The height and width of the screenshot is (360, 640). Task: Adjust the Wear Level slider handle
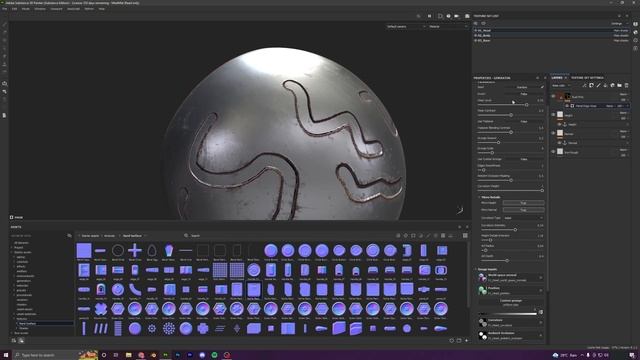tap(527, 105)
